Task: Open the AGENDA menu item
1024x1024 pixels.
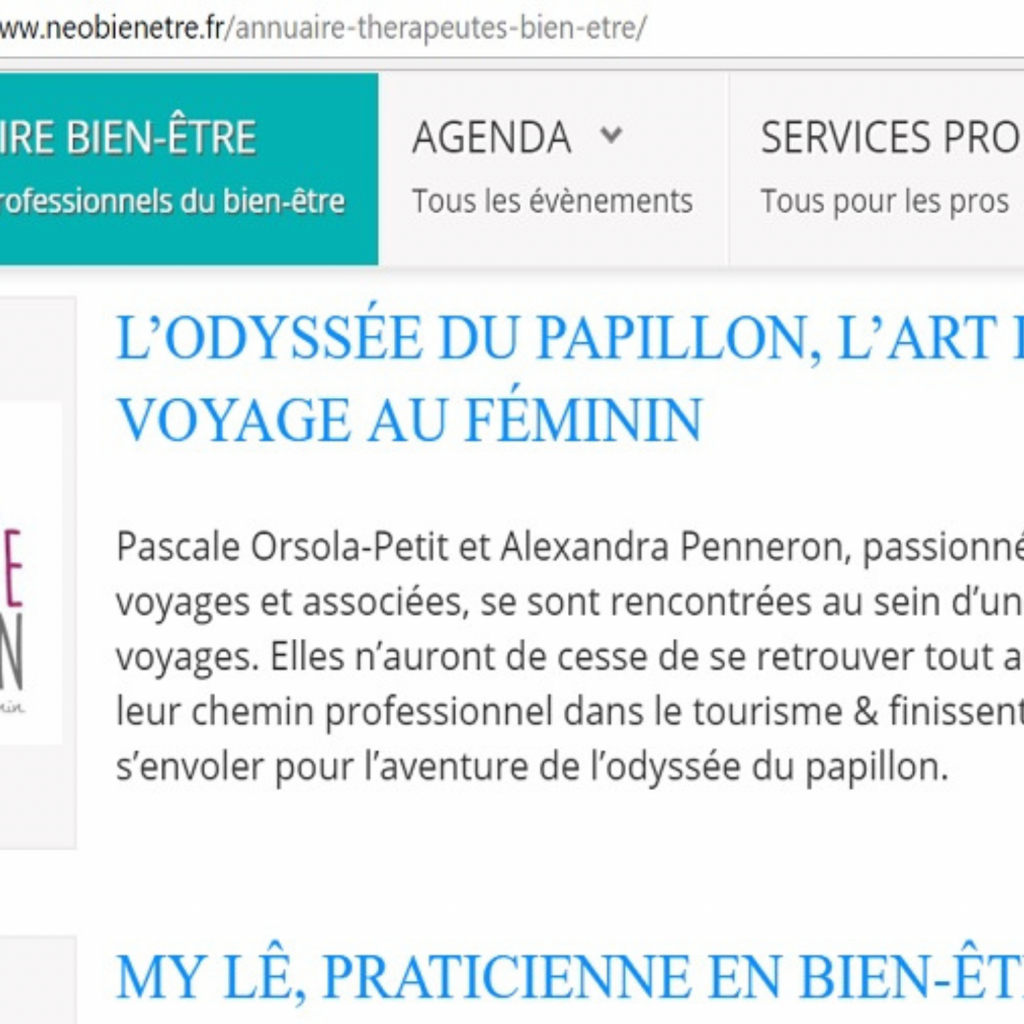Action: 492,137
